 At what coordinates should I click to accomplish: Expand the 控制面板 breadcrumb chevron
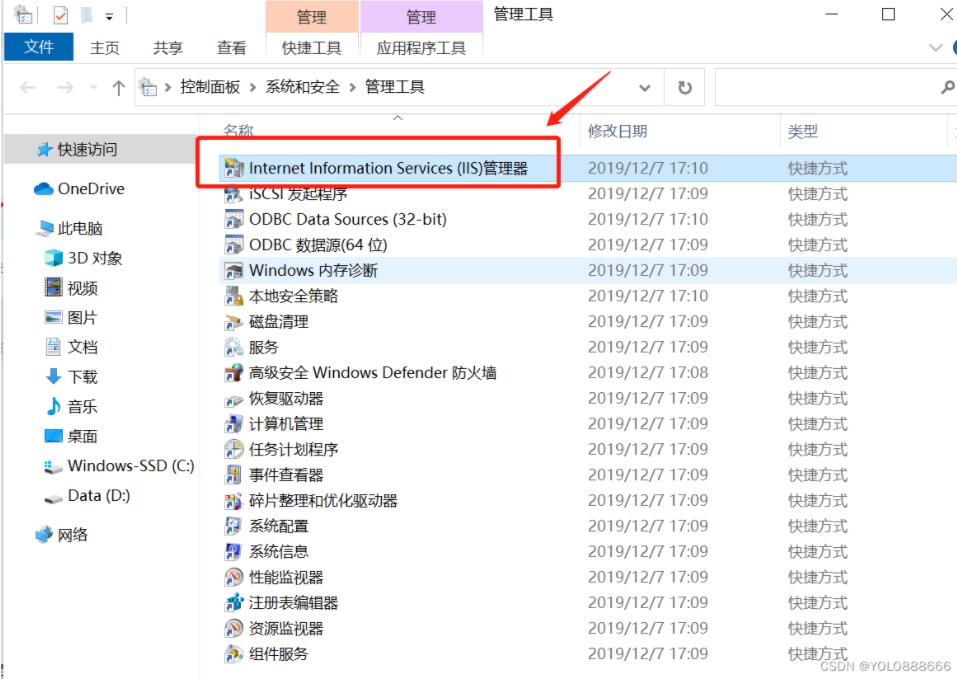click(253, 88)
